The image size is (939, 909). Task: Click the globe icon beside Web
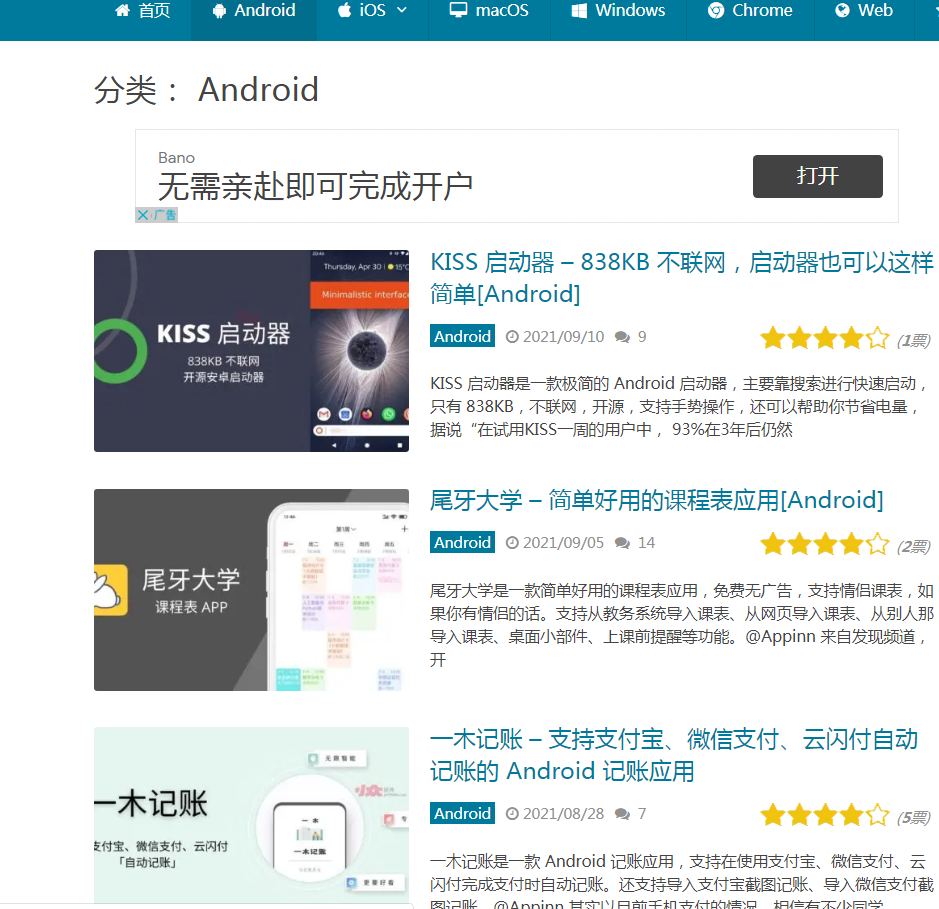842,11
